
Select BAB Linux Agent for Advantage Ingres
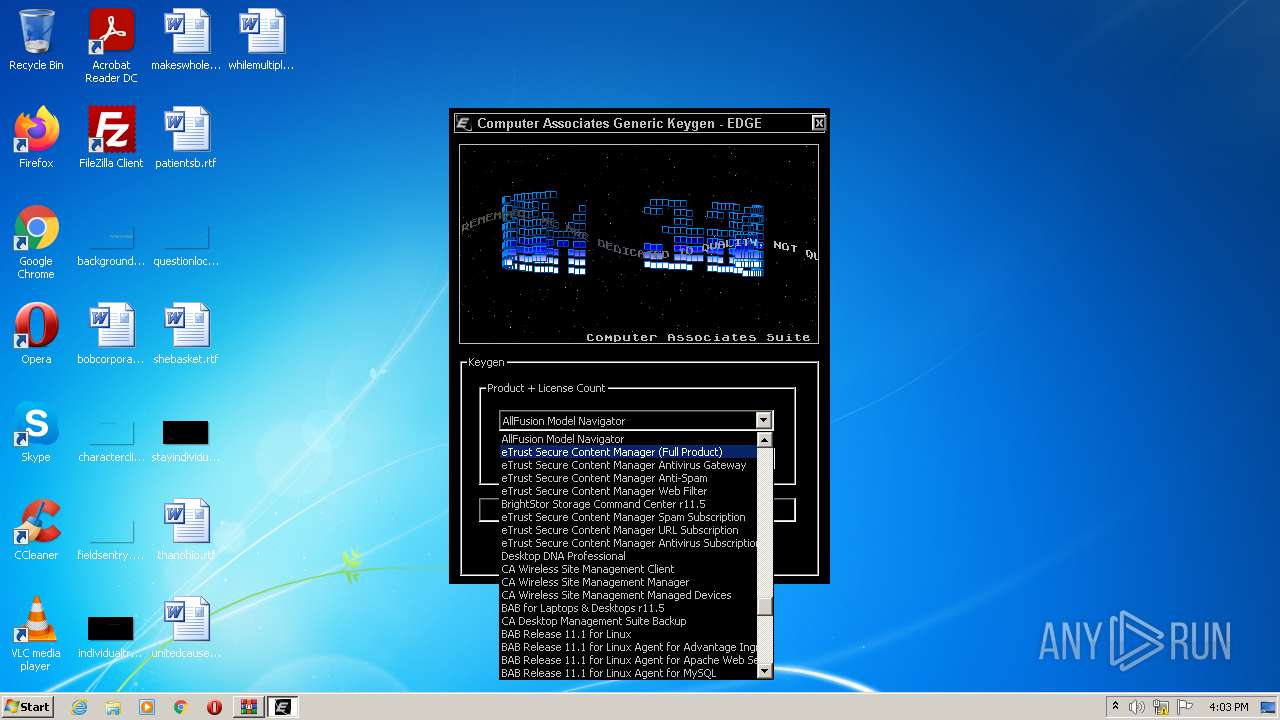[x=628, y=647]
